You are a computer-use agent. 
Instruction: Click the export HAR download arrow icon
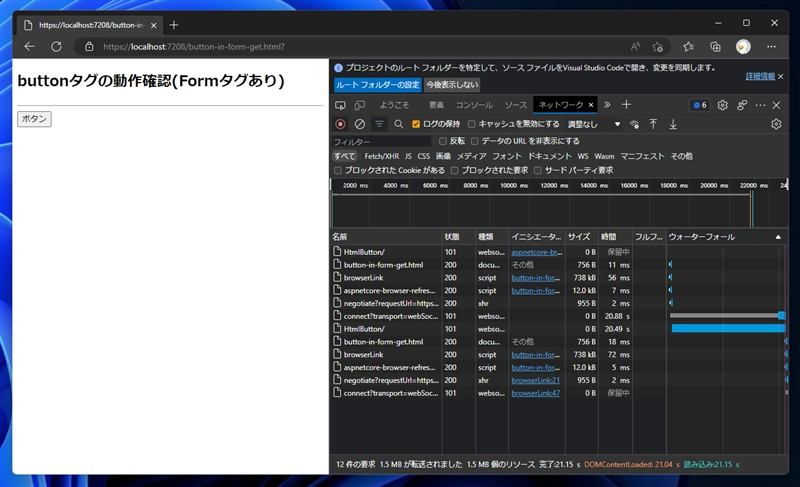[673, 124]
